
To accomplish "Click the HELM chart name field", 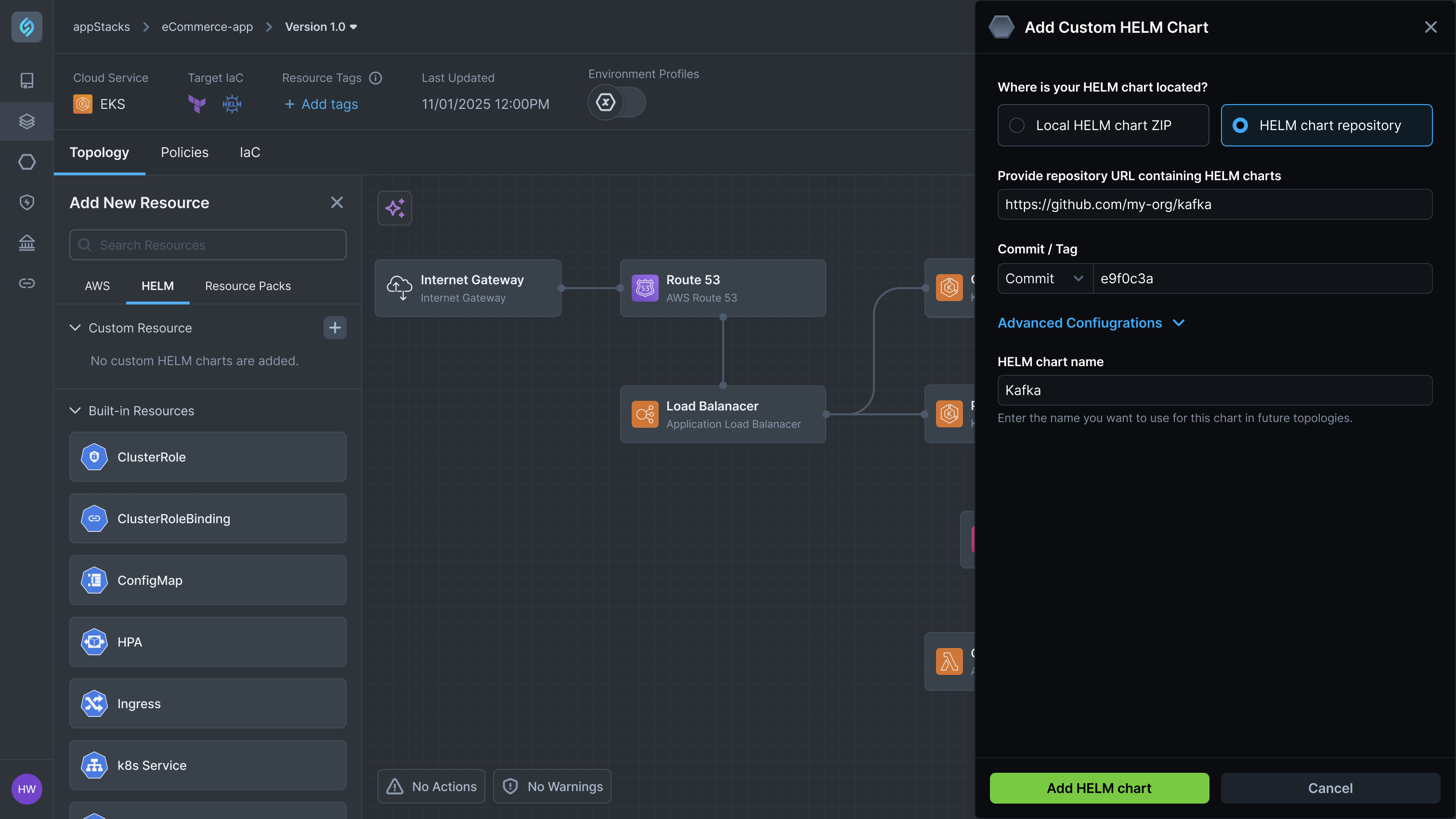I will coord(1215,390).
